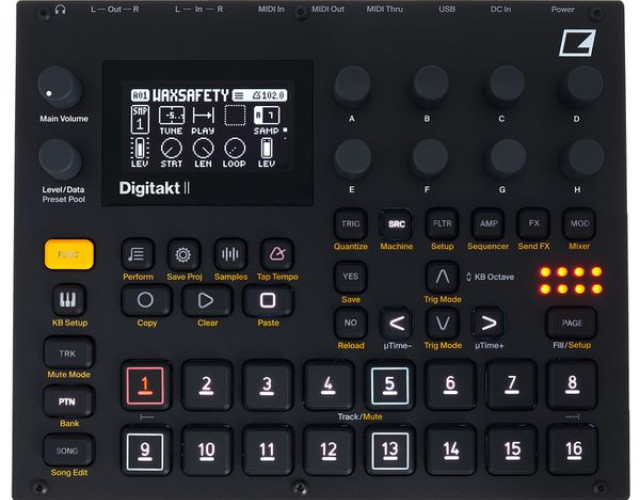Click the PAGE button
The height and width of the screenshot is (500, 640).
point(571,323)
